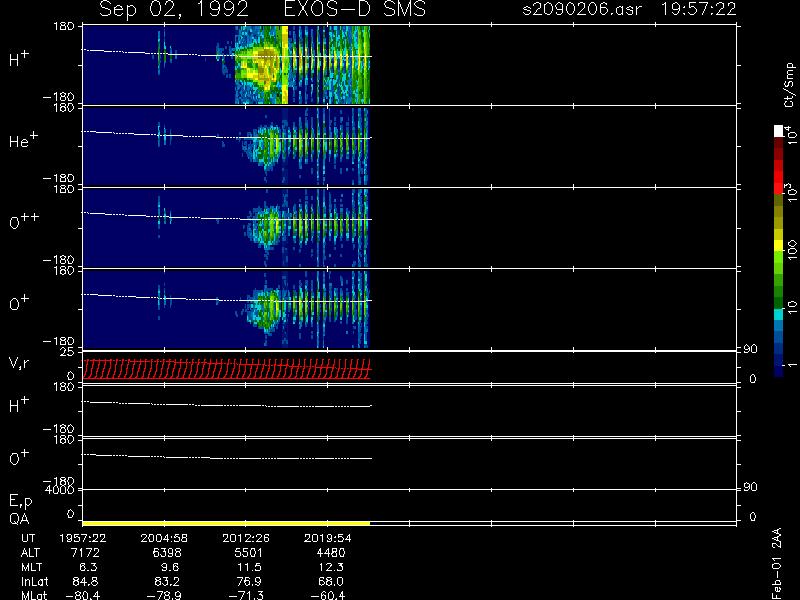800x600 pixels.
Task: Click the InLat value '68.0'
Action: (x=331, y=581)
